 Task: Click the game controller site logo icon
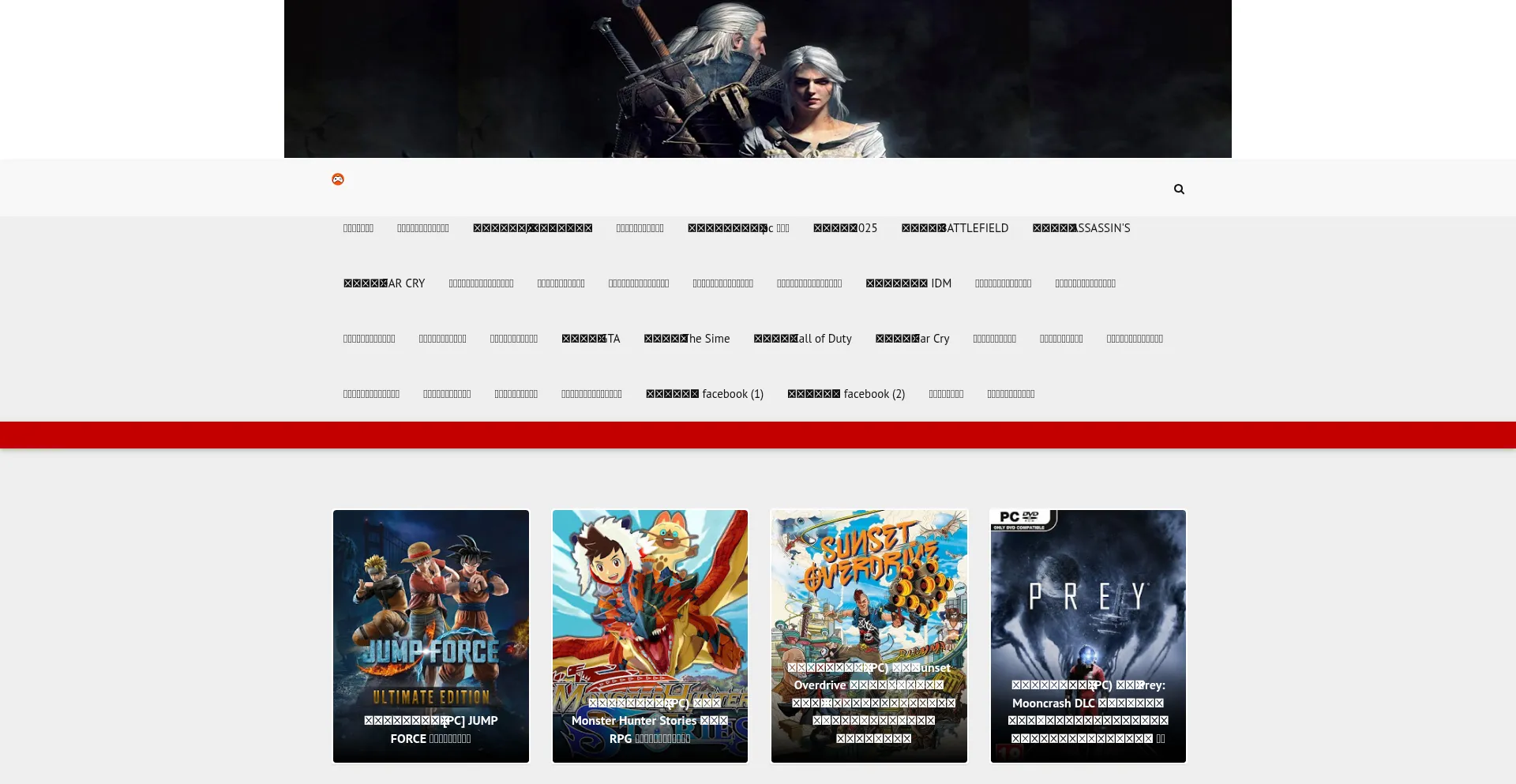[338, 179]
